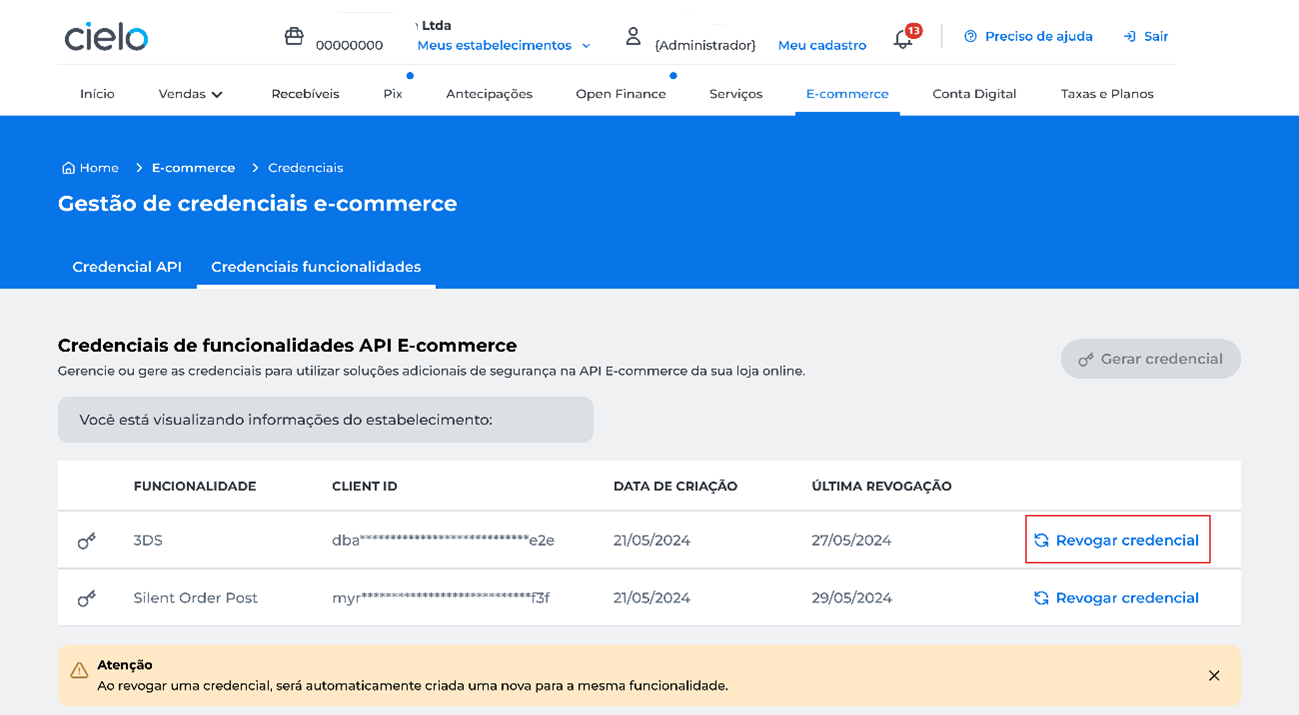Click the 27/05/2024 revocation date

[851, 540]
